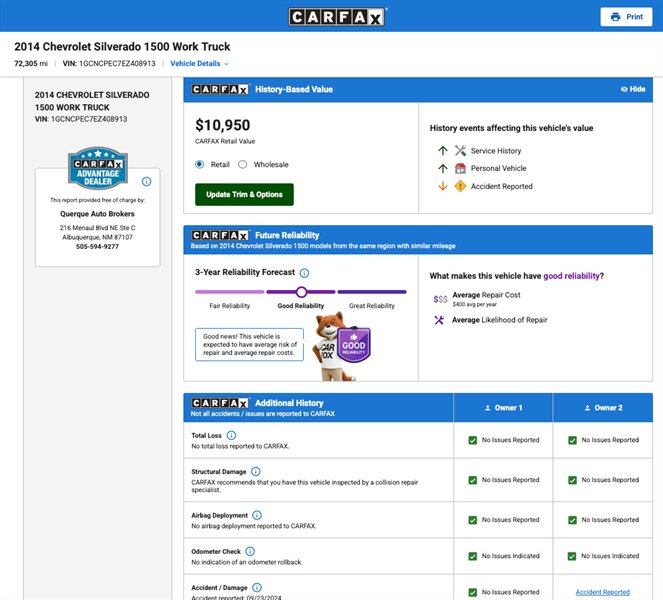This screenshot has width=663, height=600.
Task: Click the printer icon on the Print button
Action: click(616, 17)
